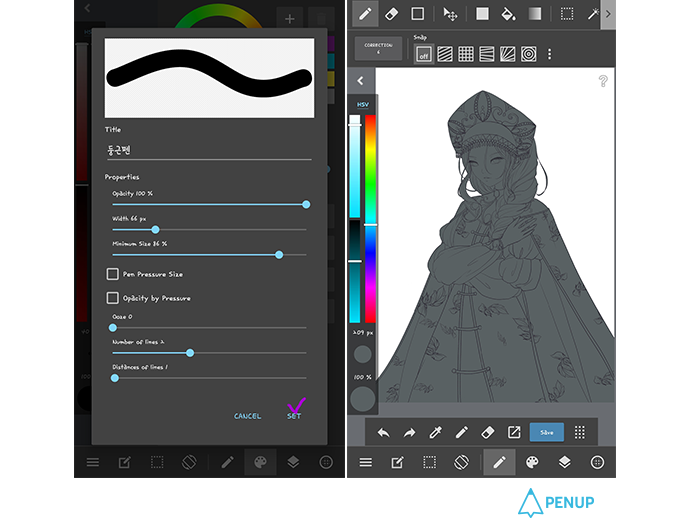Undo the last stroke
Image resolution: width=690 pixels, height=528 pixels.
tap(384, 433)
